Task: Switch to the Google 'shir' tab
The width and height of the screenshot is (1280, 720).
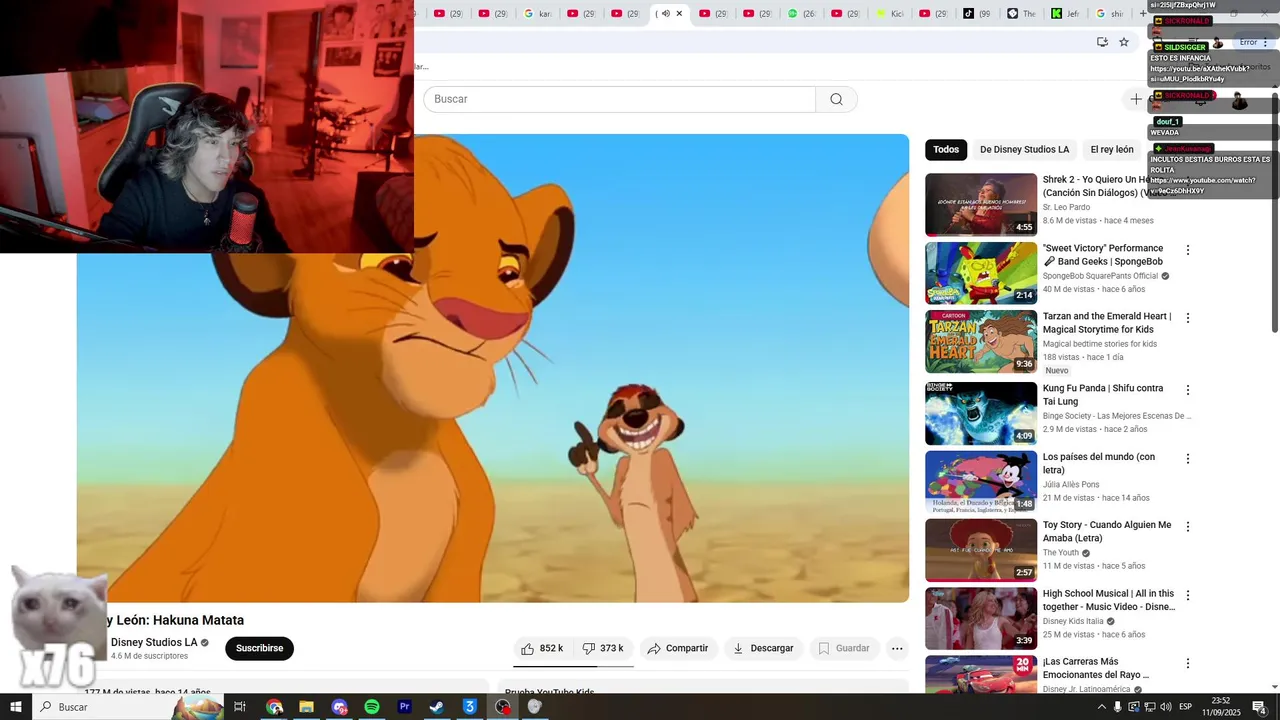Action: pyautogui.click(x=1109, y=13)
